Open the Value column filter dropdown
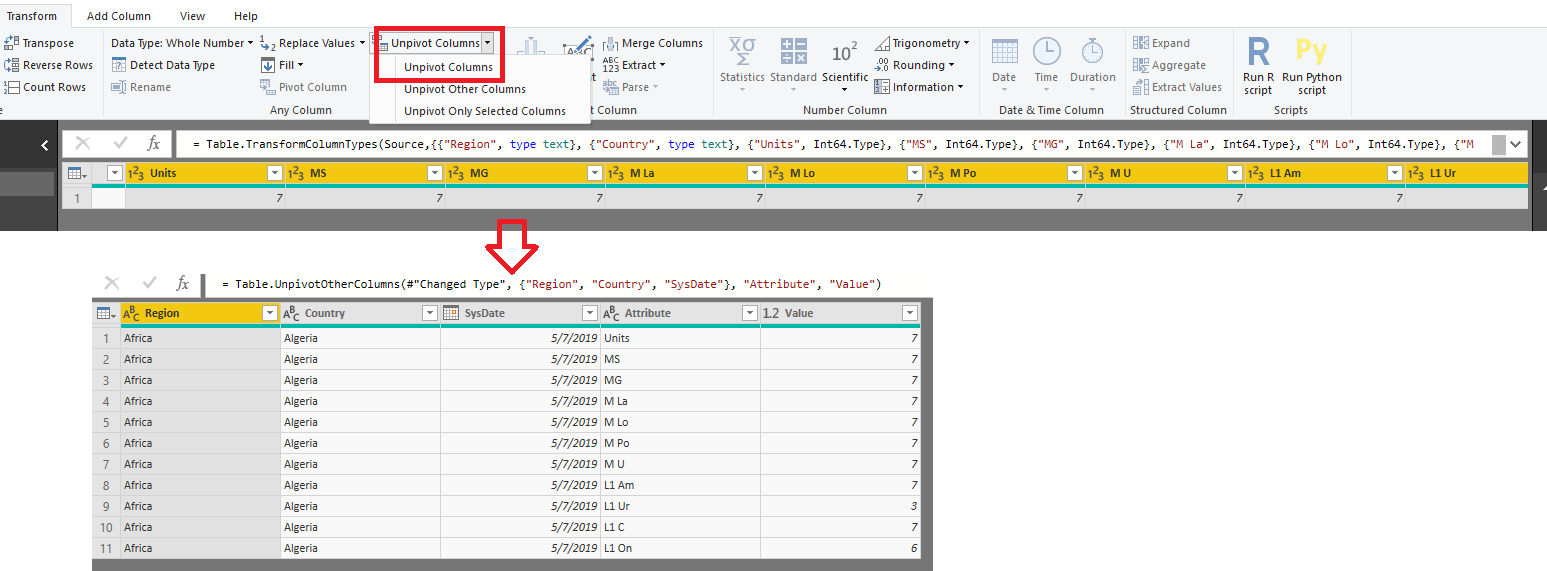Viewport: 1547px width, 571px height. tap(909, 313)
